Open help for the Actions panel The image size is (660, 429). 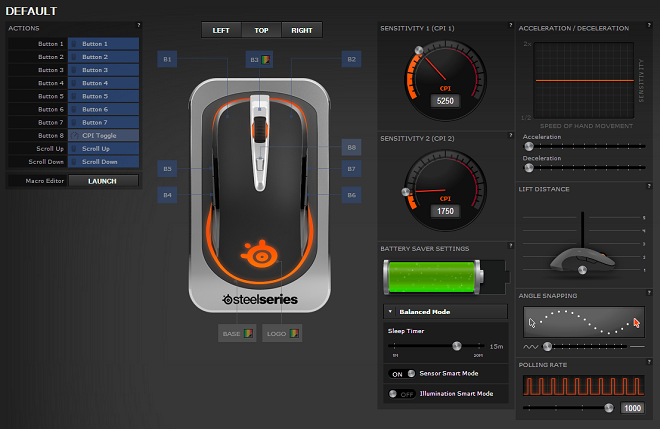click(138, 25)
